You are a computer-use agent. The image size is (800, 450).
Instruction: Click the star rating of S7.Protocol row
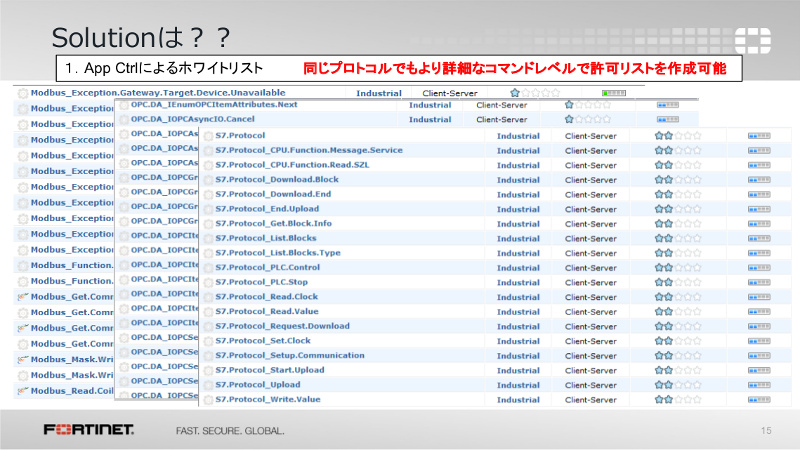coord(678,136)
